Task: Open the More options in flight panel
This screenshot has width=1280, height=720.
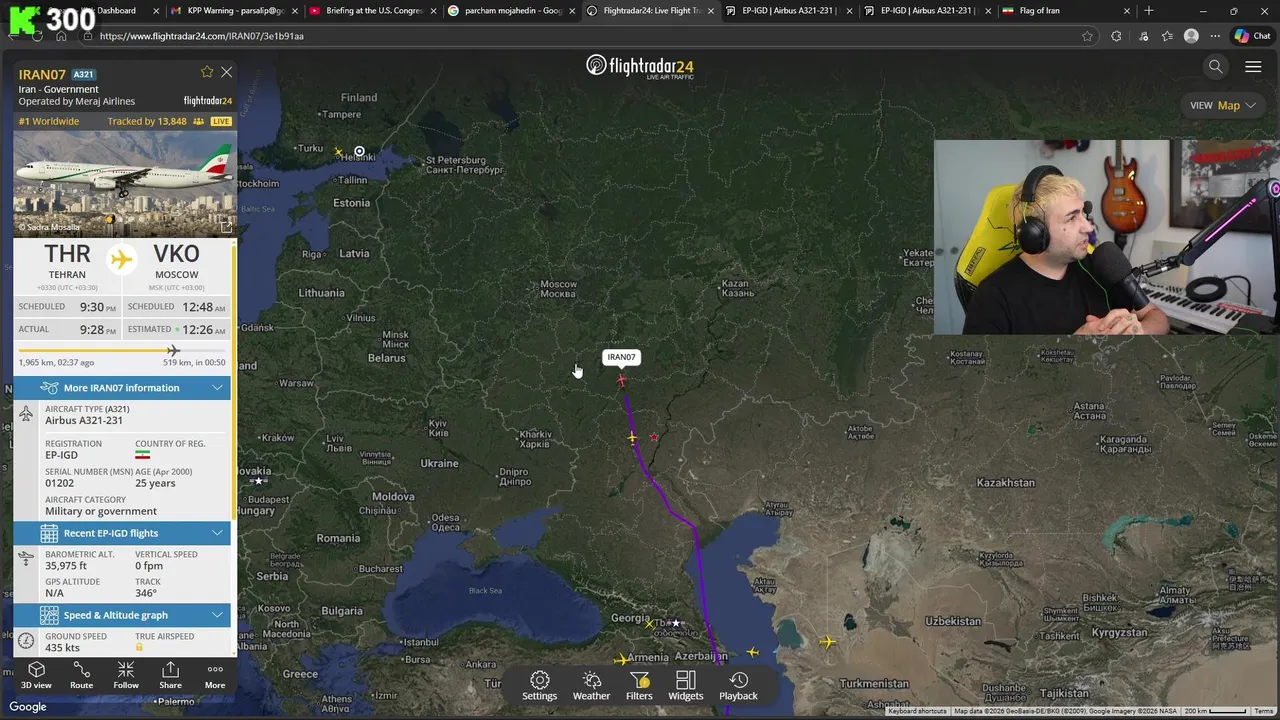Action: pos(215,675)
